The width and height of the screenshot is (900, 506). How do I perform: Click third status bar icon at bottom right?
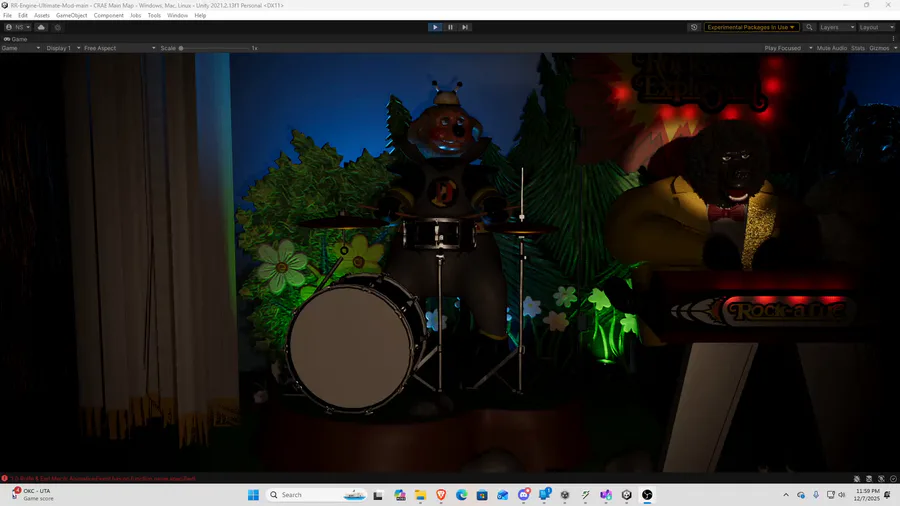point(881,478)
